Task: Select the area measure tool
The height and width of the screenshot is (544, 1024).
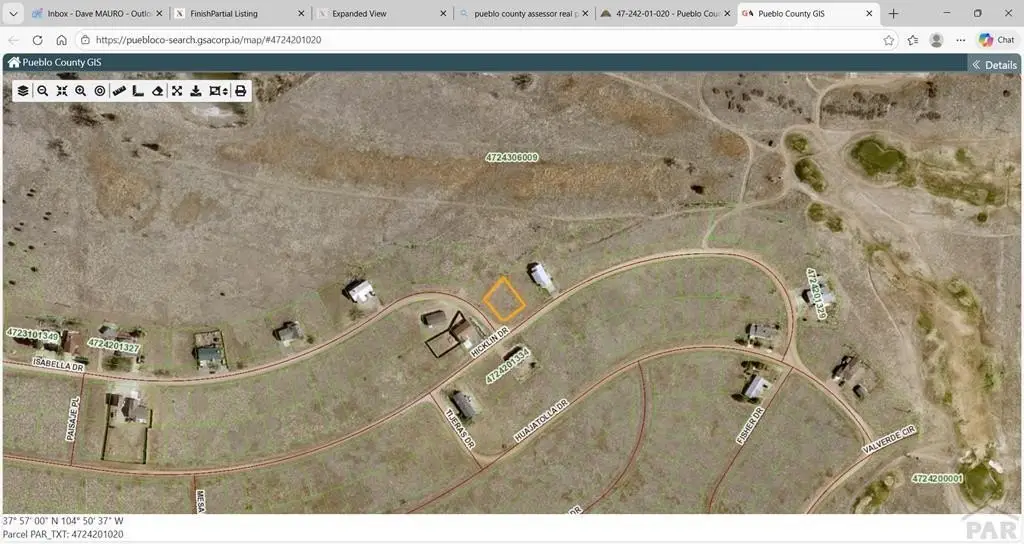Action: click(138, 91)
